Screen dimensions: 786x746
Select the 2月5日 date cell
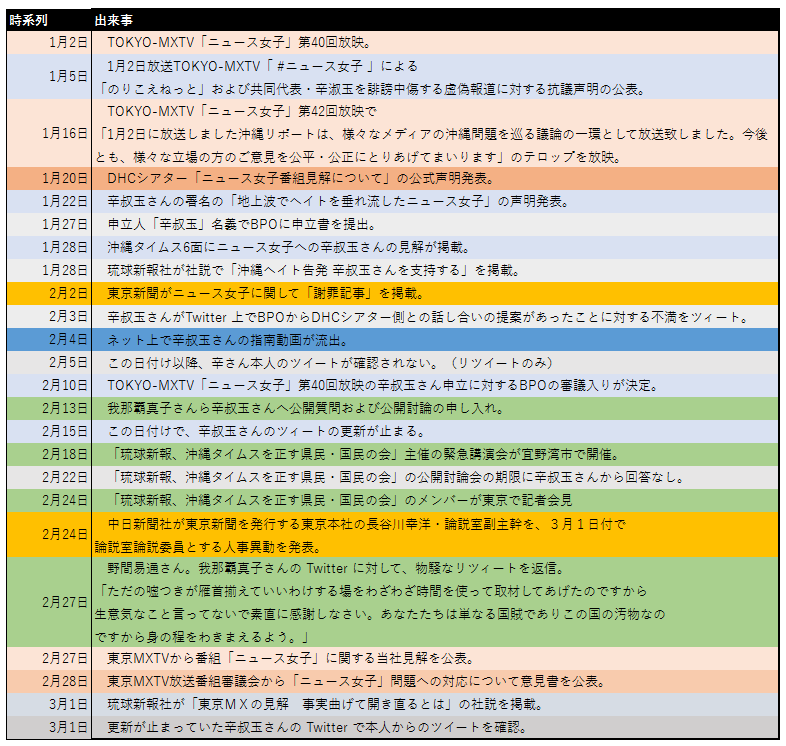point(49,362)
